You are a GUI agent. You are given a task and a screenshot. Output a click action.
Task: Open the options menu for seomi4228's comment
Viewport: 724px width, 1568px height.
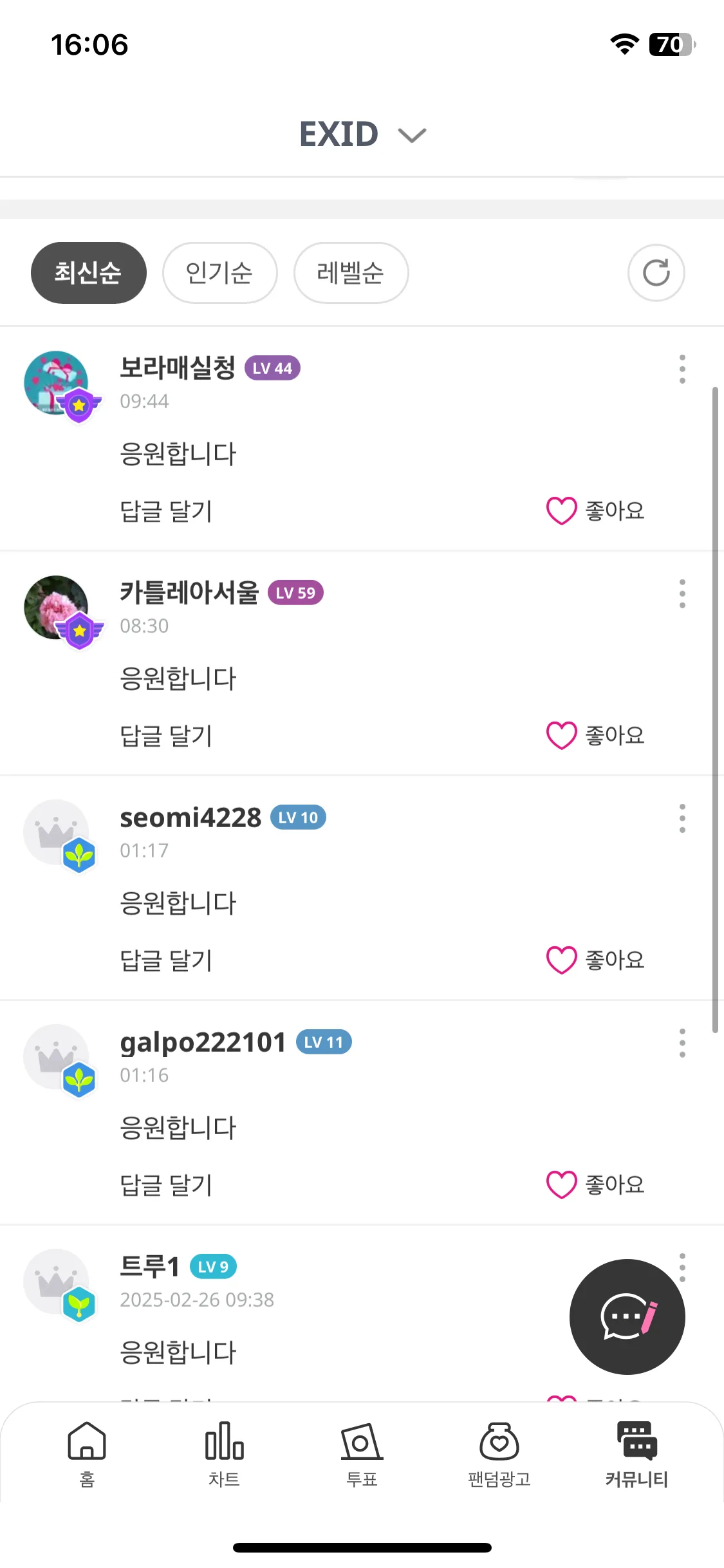click(682, 819)
